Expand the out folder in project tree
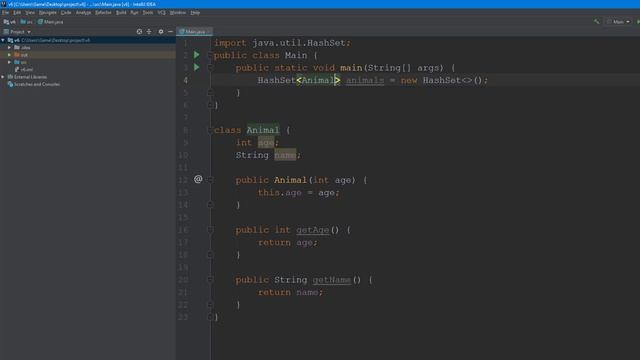Image resolution: width=640 pixels, height=360 pixels. point(9,55)
